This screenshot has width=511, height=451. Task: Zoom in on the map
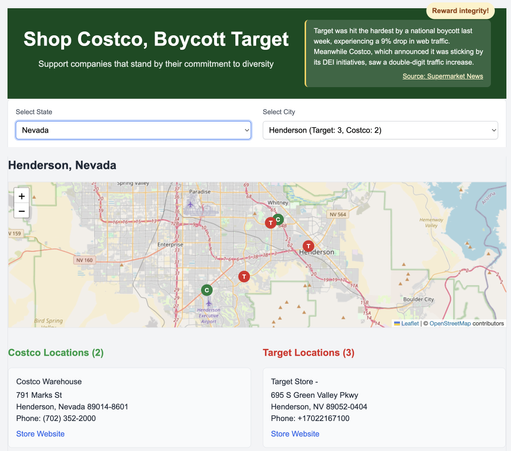[x=22, y=196]
